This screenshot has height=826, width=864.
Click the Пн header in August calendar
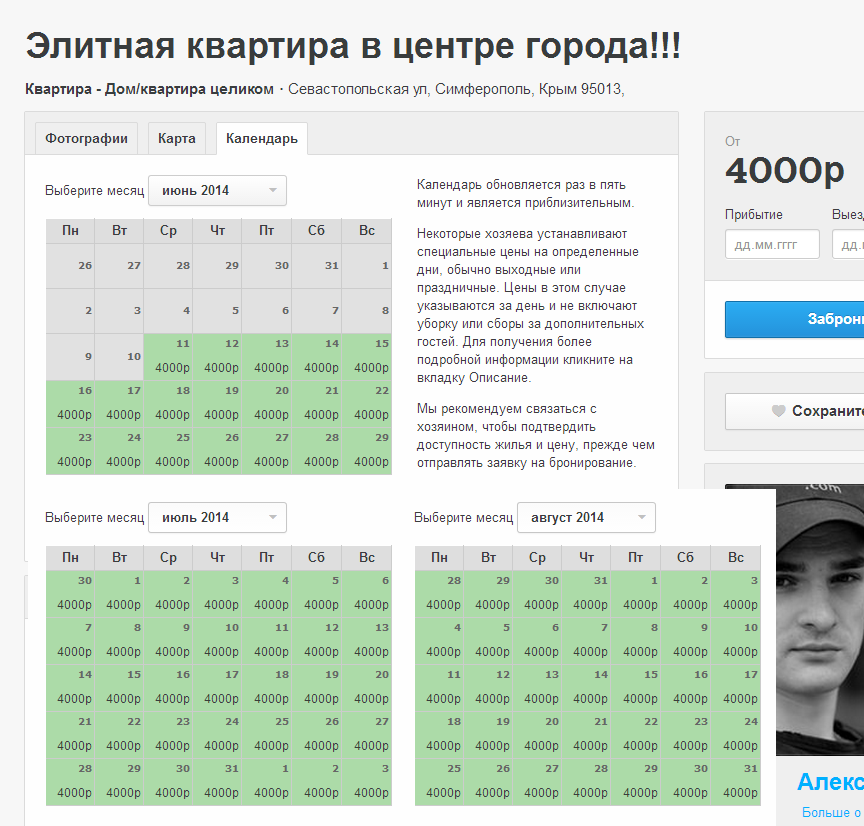[439, 558]
